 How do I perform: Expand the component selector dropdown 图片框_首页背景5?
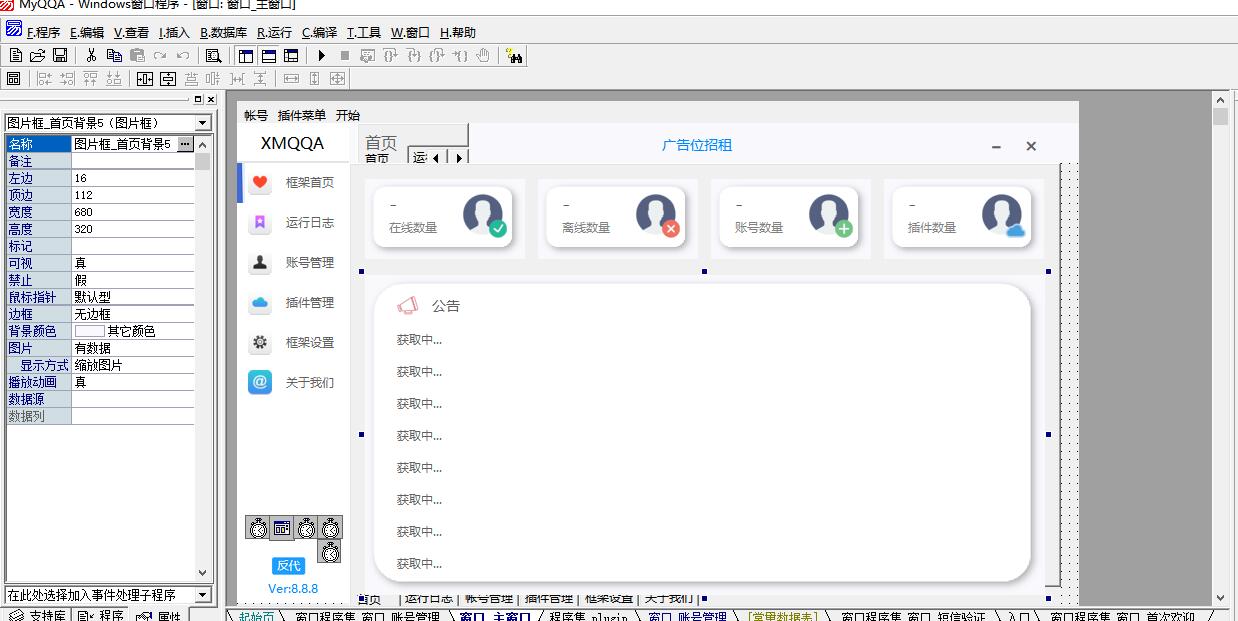[x=203, y=123]
